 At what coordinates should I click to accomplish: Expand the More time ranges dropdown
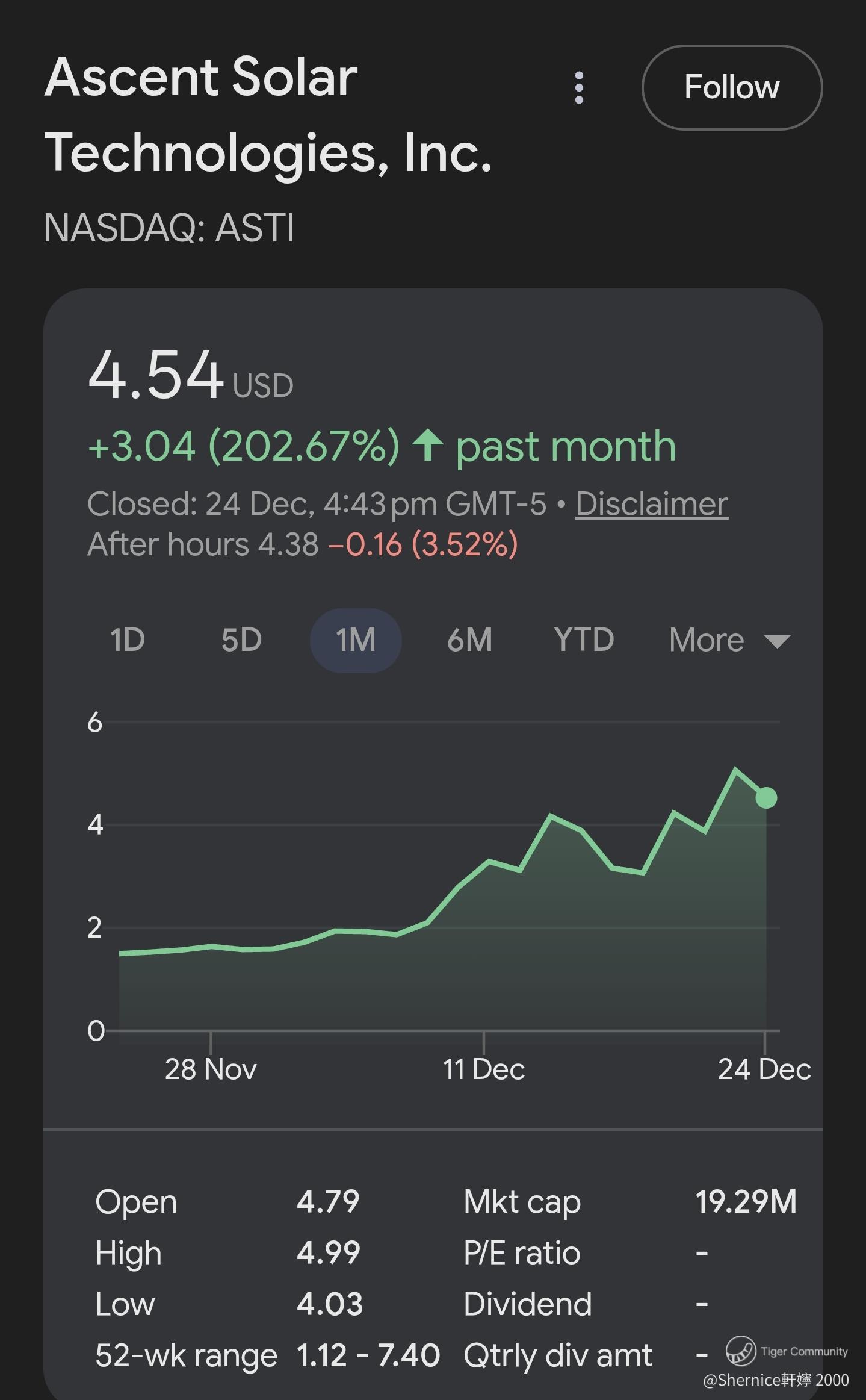click(707, 640)
